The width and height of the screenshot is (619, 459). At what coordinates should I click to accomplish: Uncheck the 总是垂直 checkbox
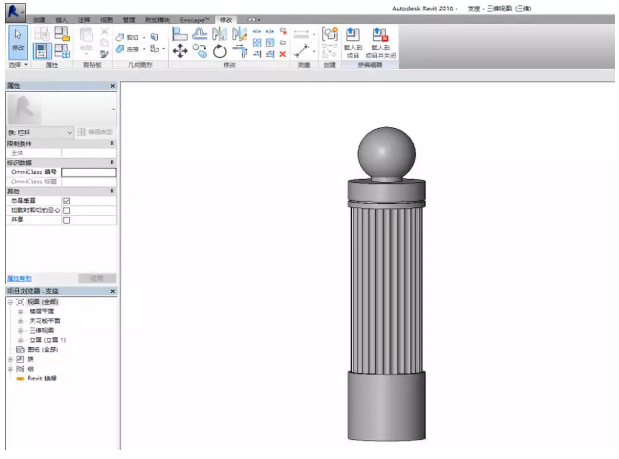pos(66,201)
